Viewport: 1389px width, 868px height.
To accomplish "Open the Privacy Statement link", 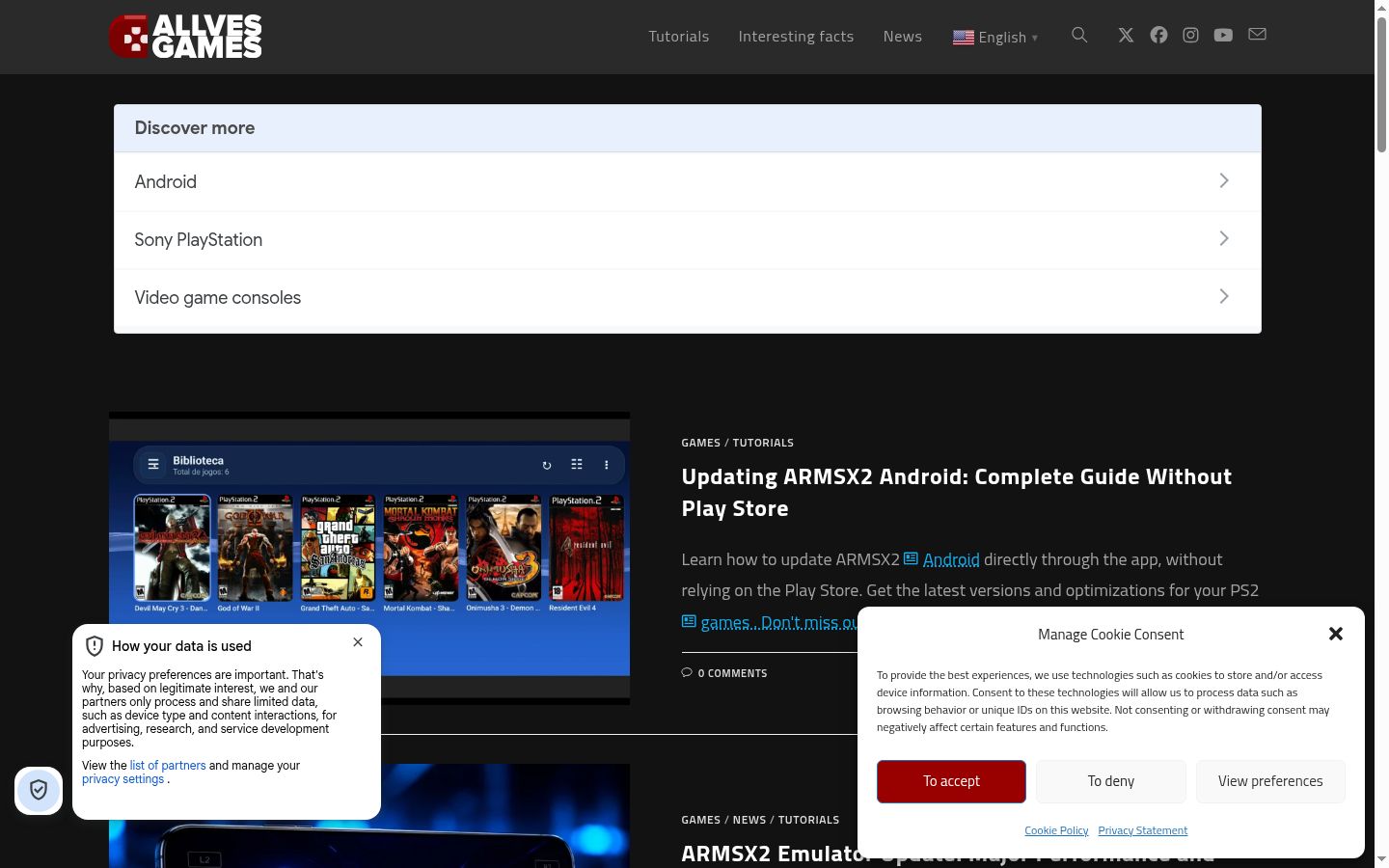I will click(1143, 830).
